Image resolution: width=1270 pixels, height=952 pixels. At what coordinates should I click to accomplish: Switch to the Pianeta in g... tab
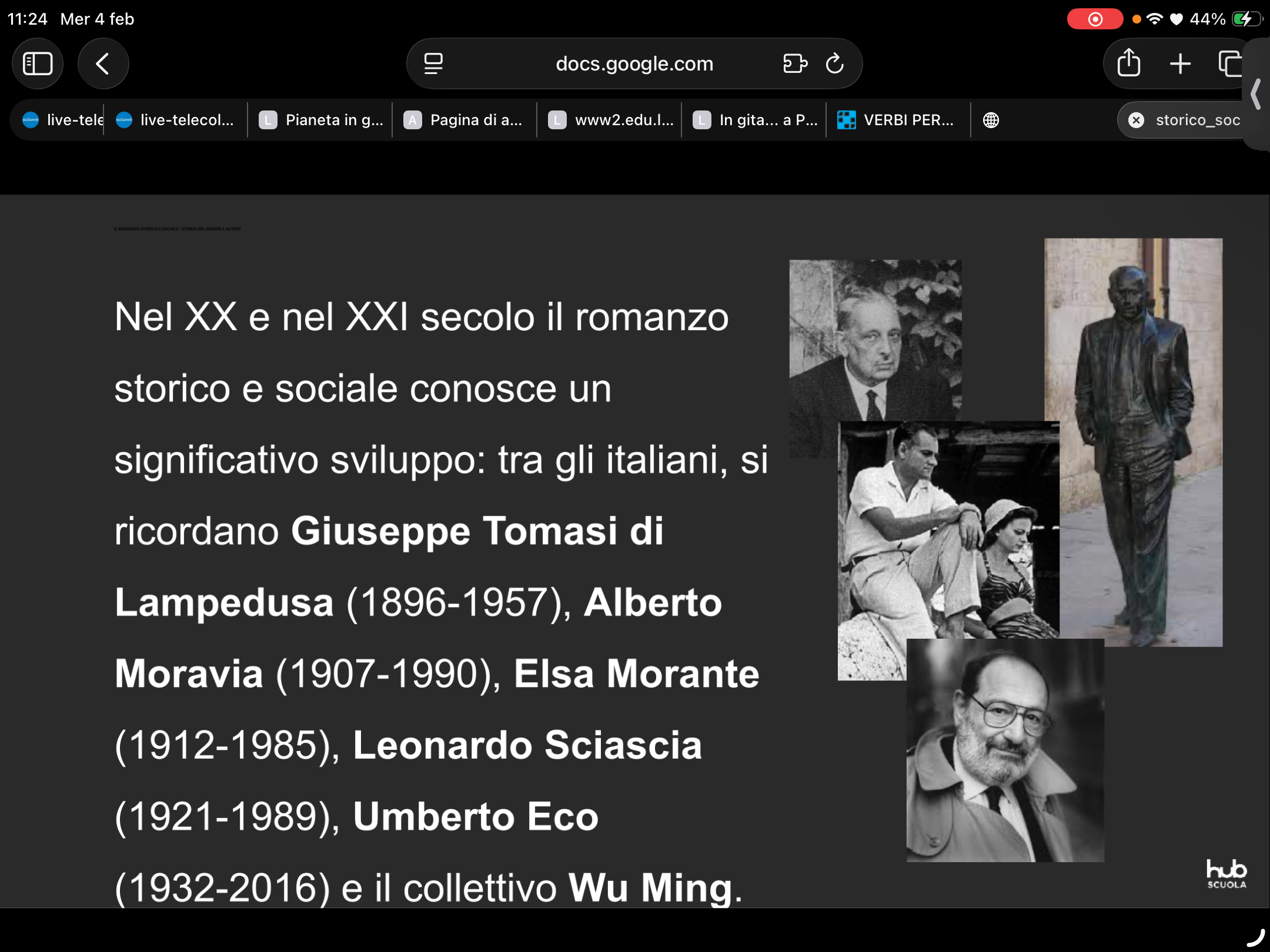click(x=321, y=120)
